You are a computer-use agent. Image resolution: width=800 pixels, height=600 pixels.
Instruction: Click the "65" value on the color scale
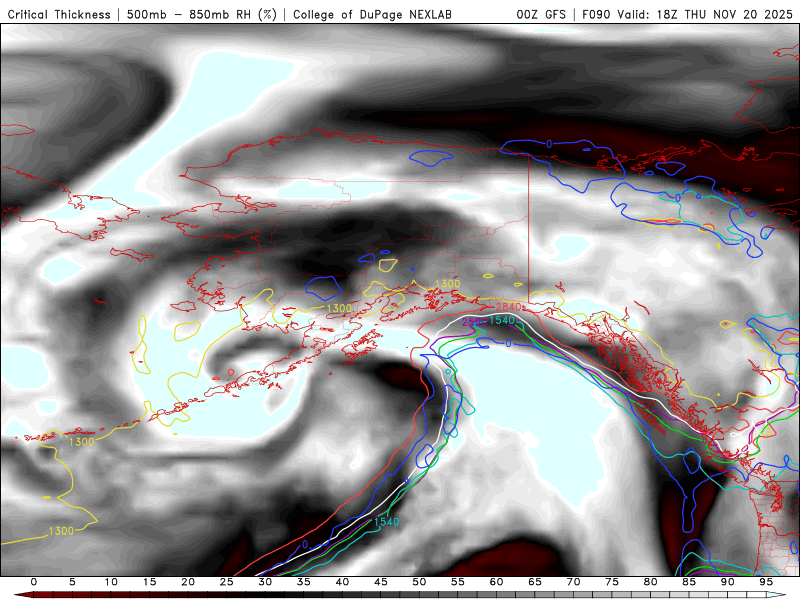coord(535,582)
